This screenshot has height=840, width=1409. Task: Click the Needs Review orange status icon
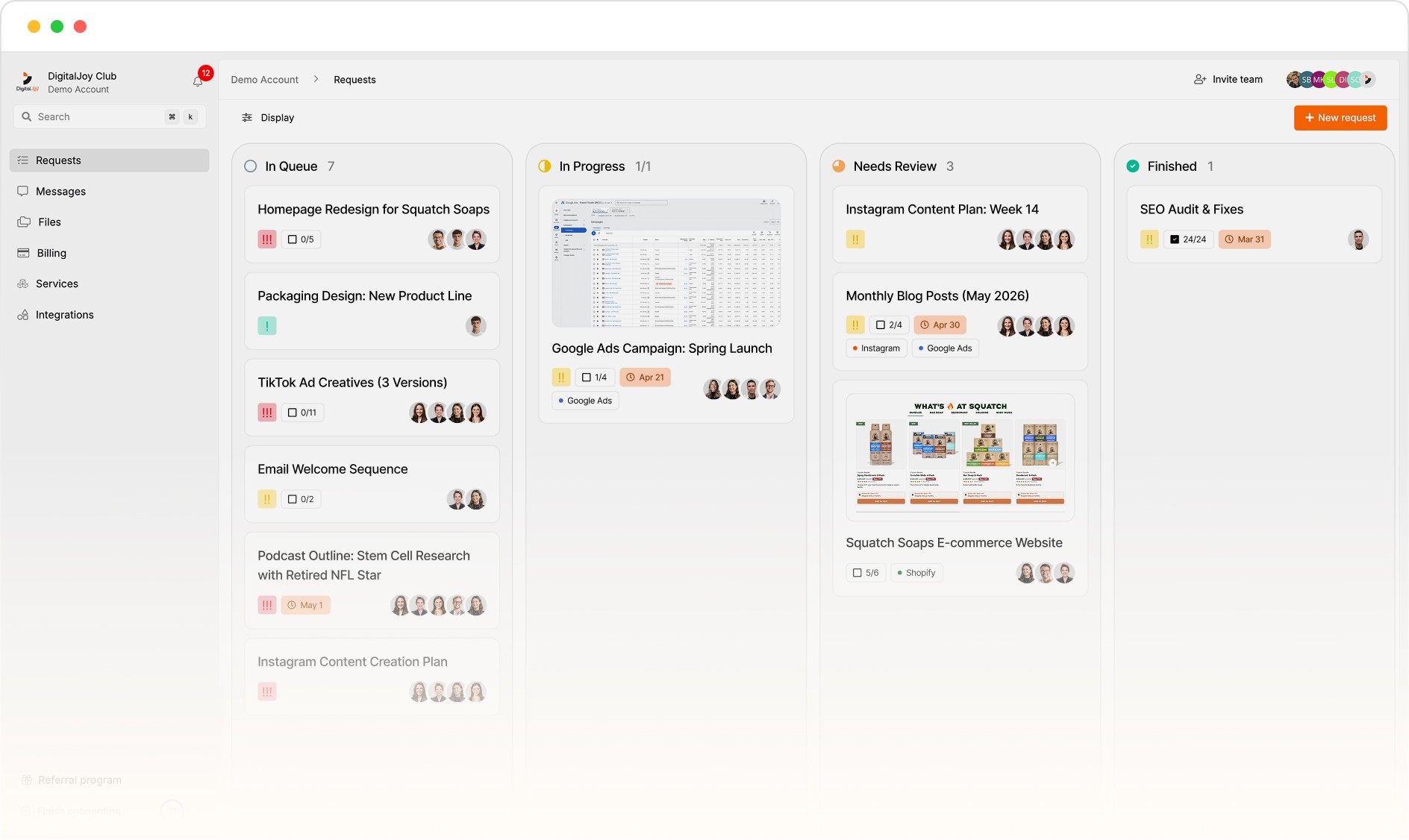839,166
